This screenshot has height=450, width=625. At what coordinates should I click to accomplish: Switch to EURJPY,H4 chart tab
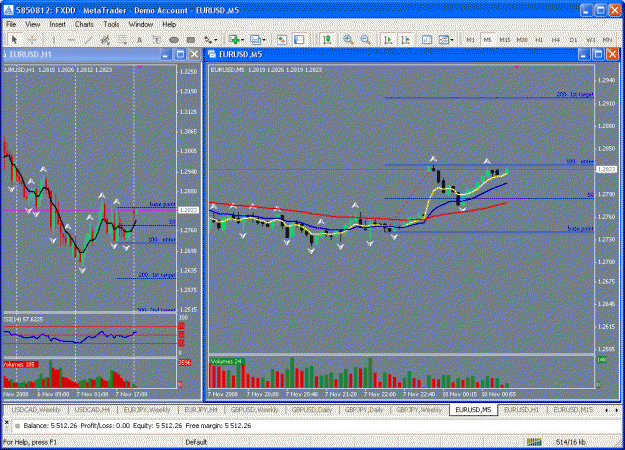(200, 410)
